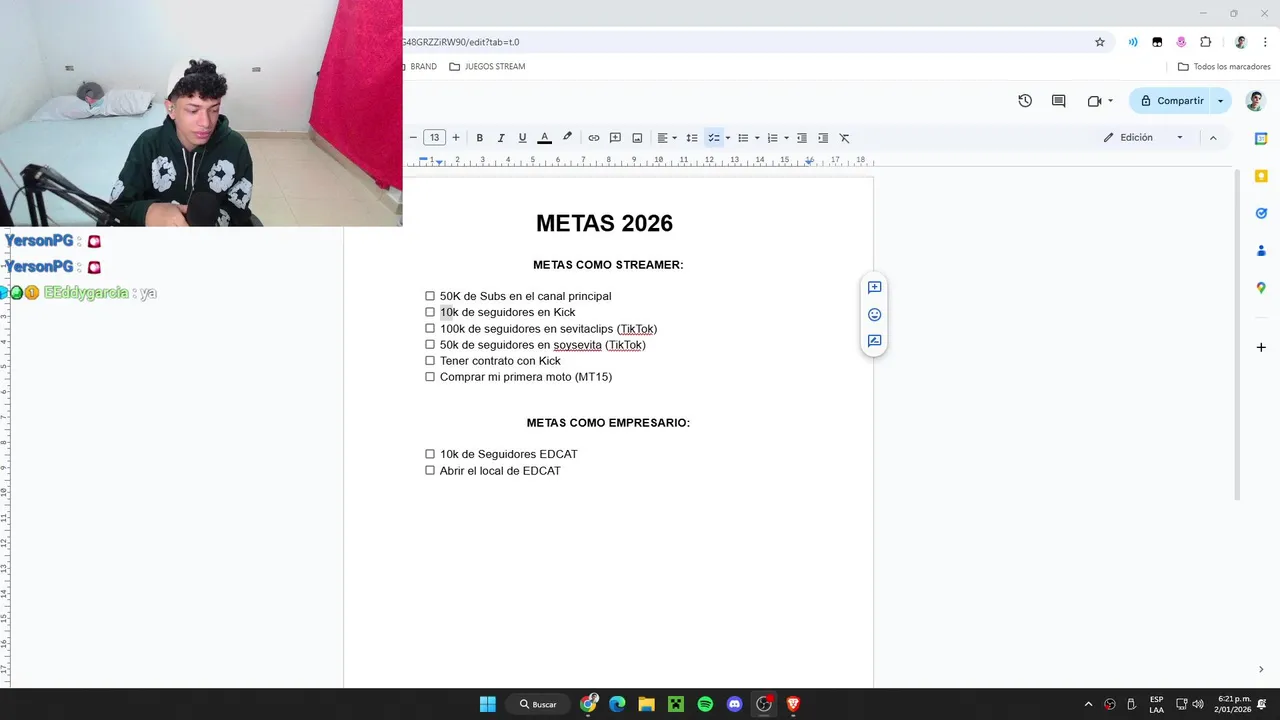
Task: Check '50K de Subs en el canal principal'
Action: click(430, 296)
